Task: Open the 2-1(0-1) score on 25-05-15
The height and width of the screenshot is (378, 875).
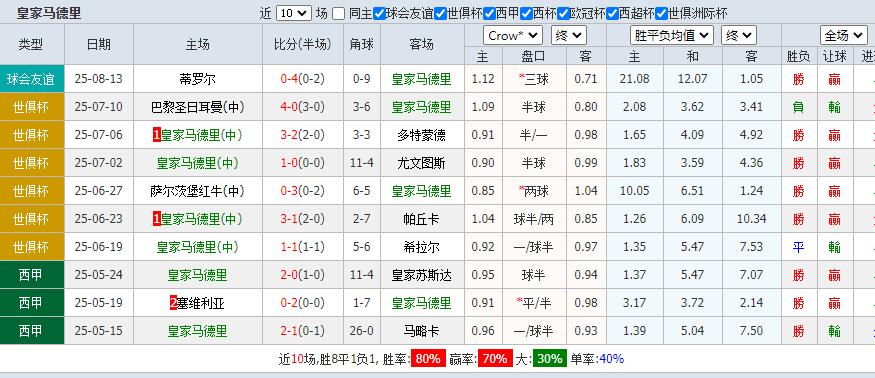Action: coord(302,331)
